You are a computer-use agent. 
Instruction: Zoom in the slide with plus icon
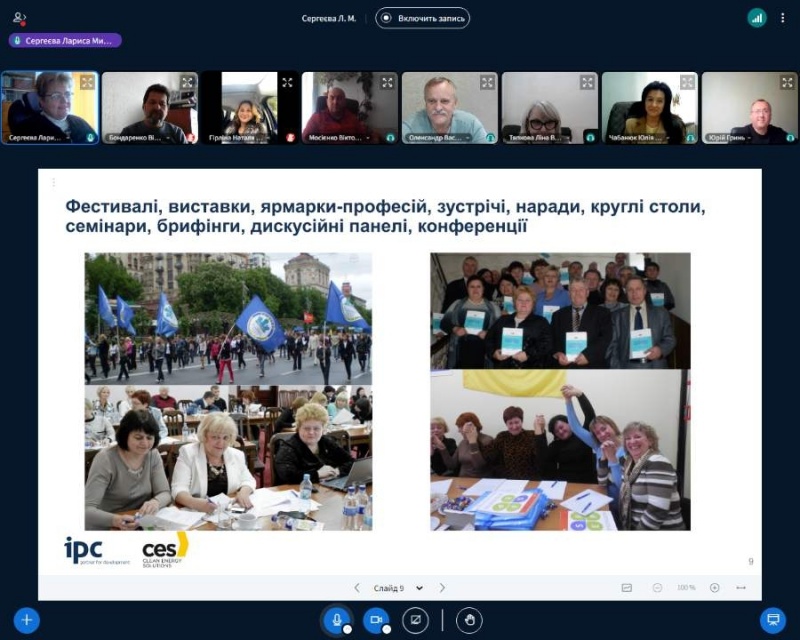[714, 588]
